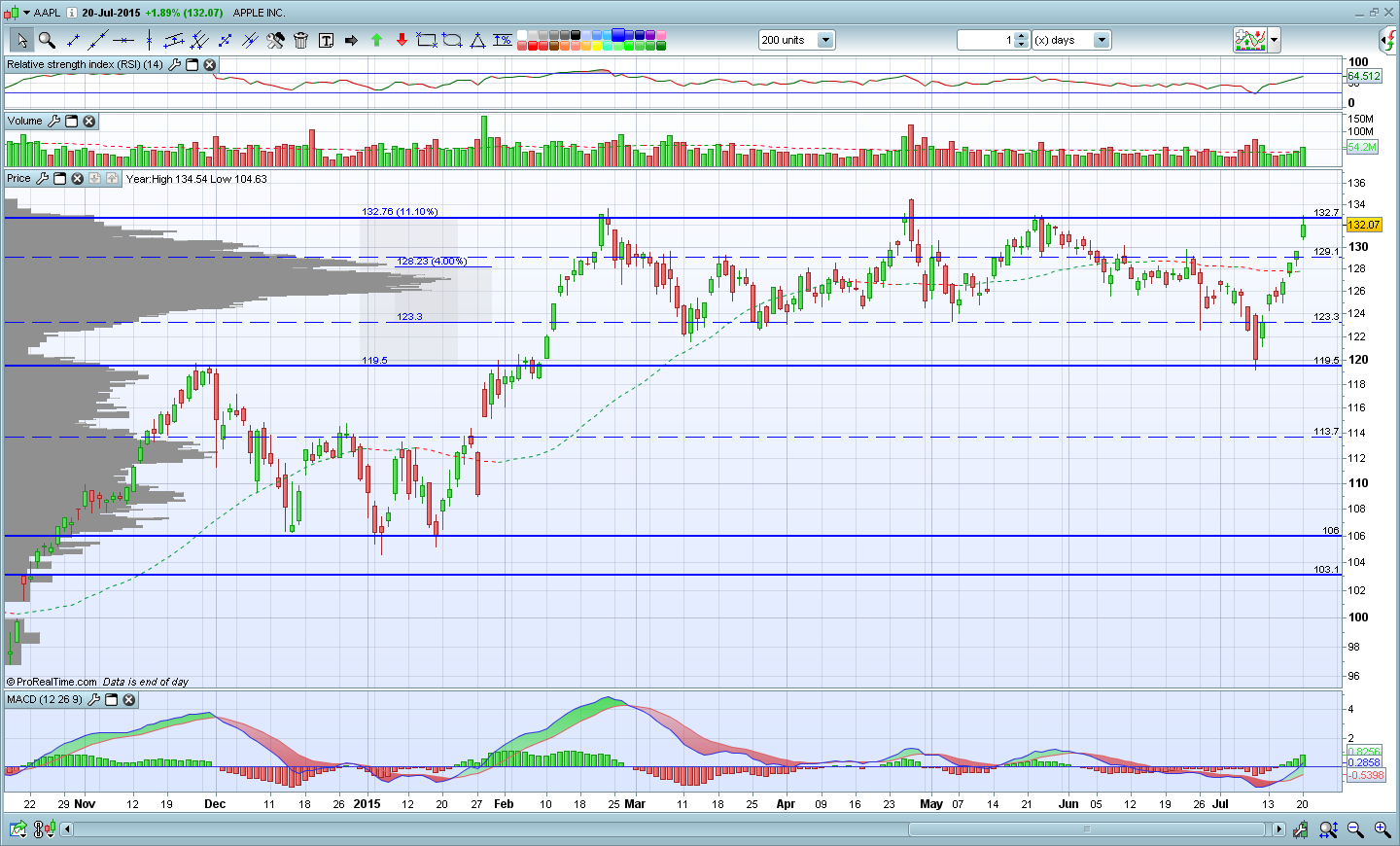This screenshot has height=846, width=1400.
Task: Click the MACD value 0.8256 label
Action: click(x=1364, y=752)
